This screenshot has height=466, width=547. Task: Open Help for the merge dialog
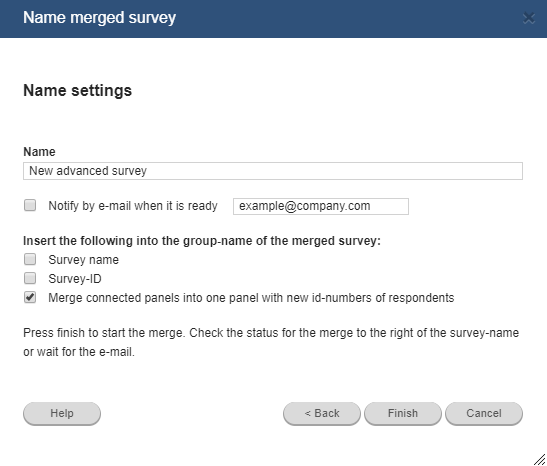[62, 414]
